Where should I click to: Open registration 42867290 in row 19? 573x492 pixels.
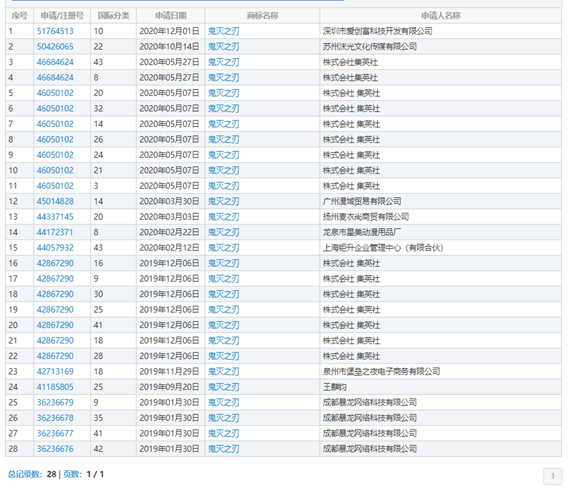pyautogui.click(x=55, y=310)
